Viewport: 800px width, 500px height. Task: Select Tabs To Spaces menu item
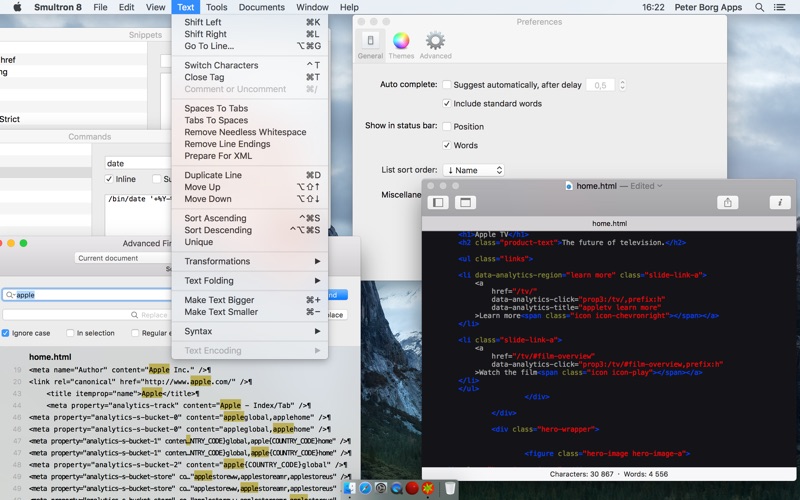coord(250,120)
